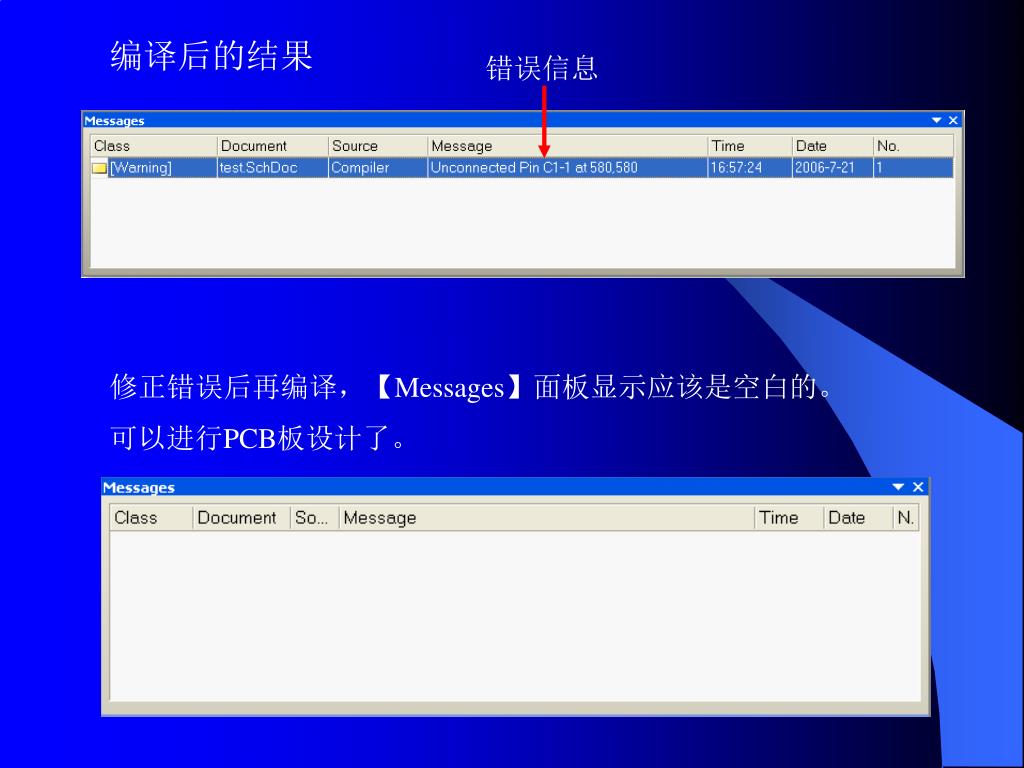
Task: Sort by Class column in top Messages panel
Action: tap(153, 146)
